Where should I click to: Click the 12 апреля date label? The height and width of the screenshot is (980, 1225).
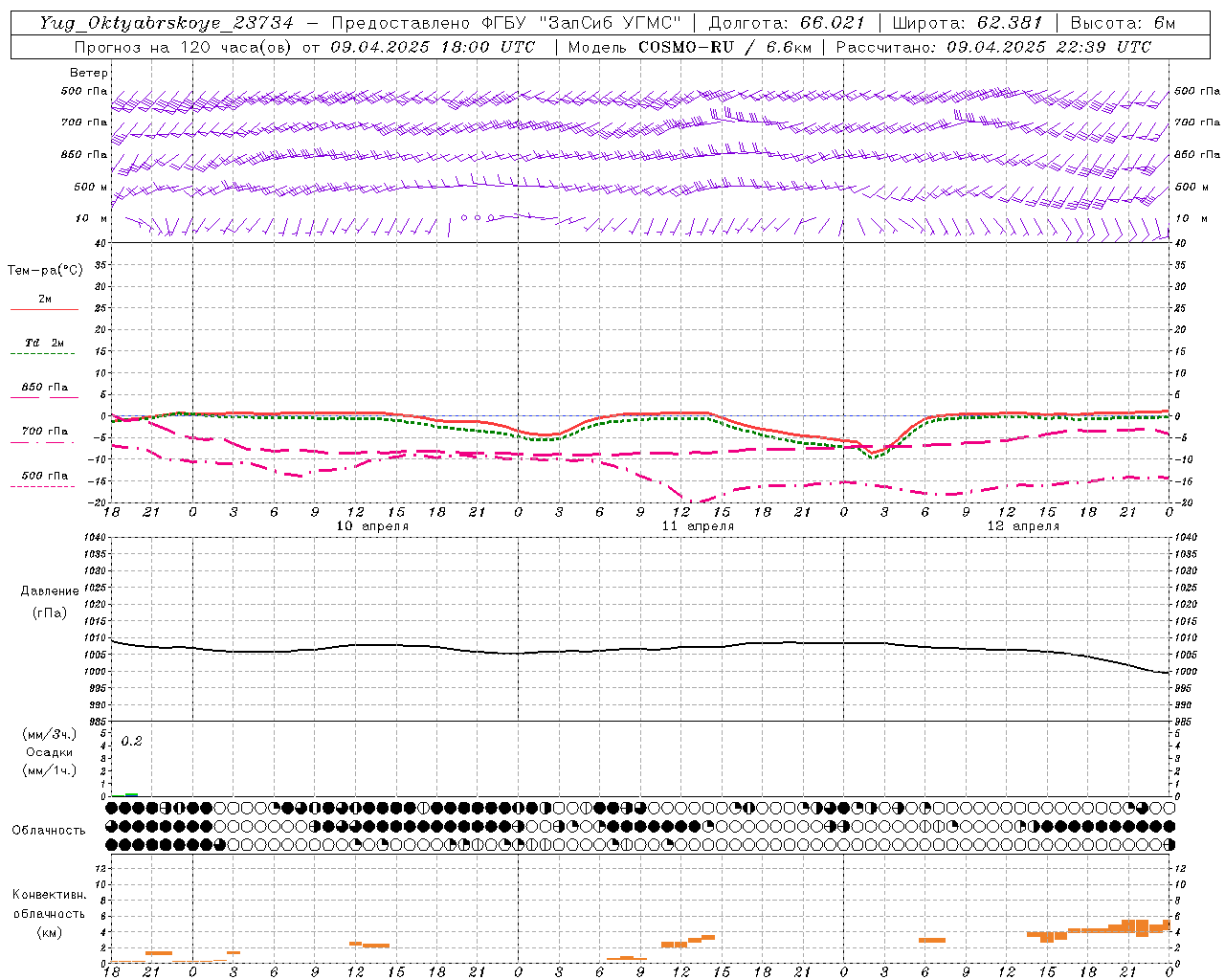tap(1023, 526)
